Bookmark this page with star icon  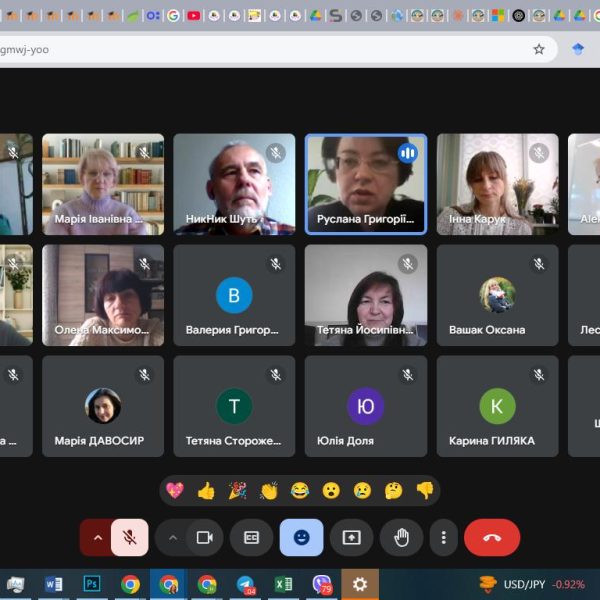(x=539, y=49)
